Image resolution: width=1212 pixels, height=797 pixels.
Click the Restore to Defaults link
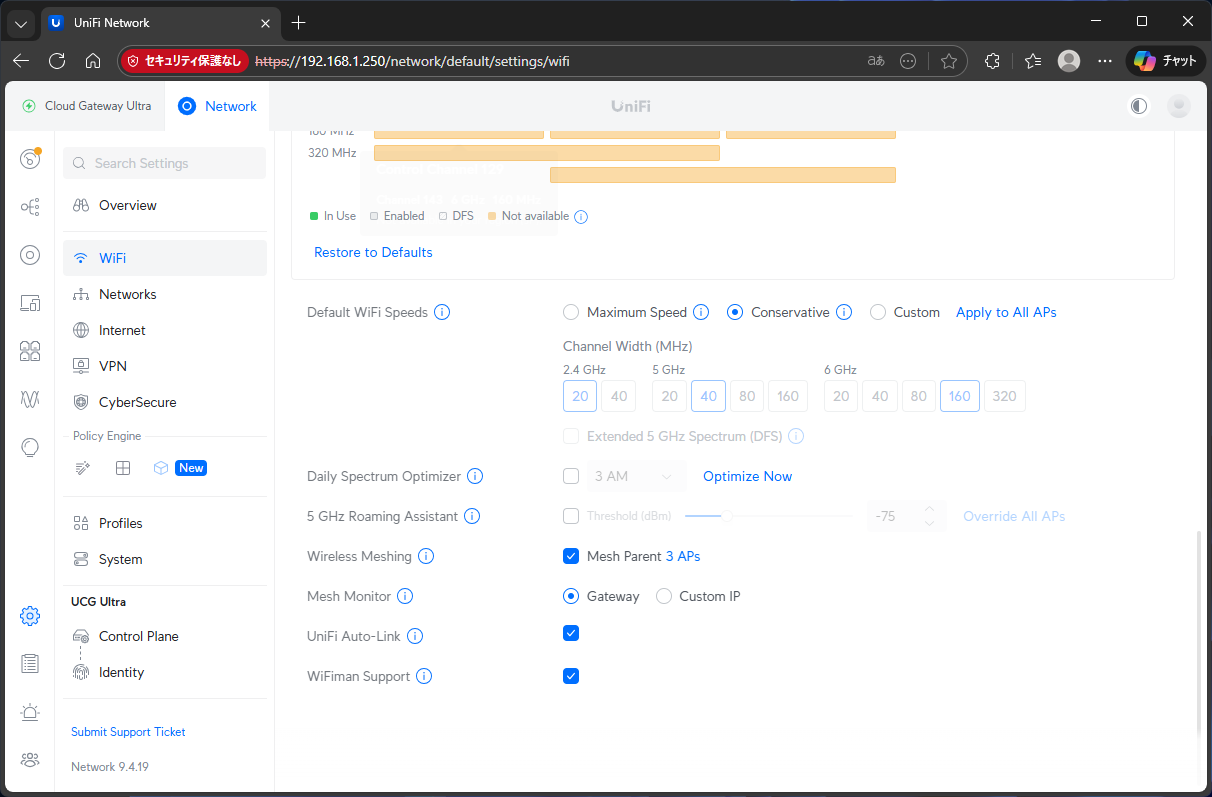coord(373,252)
